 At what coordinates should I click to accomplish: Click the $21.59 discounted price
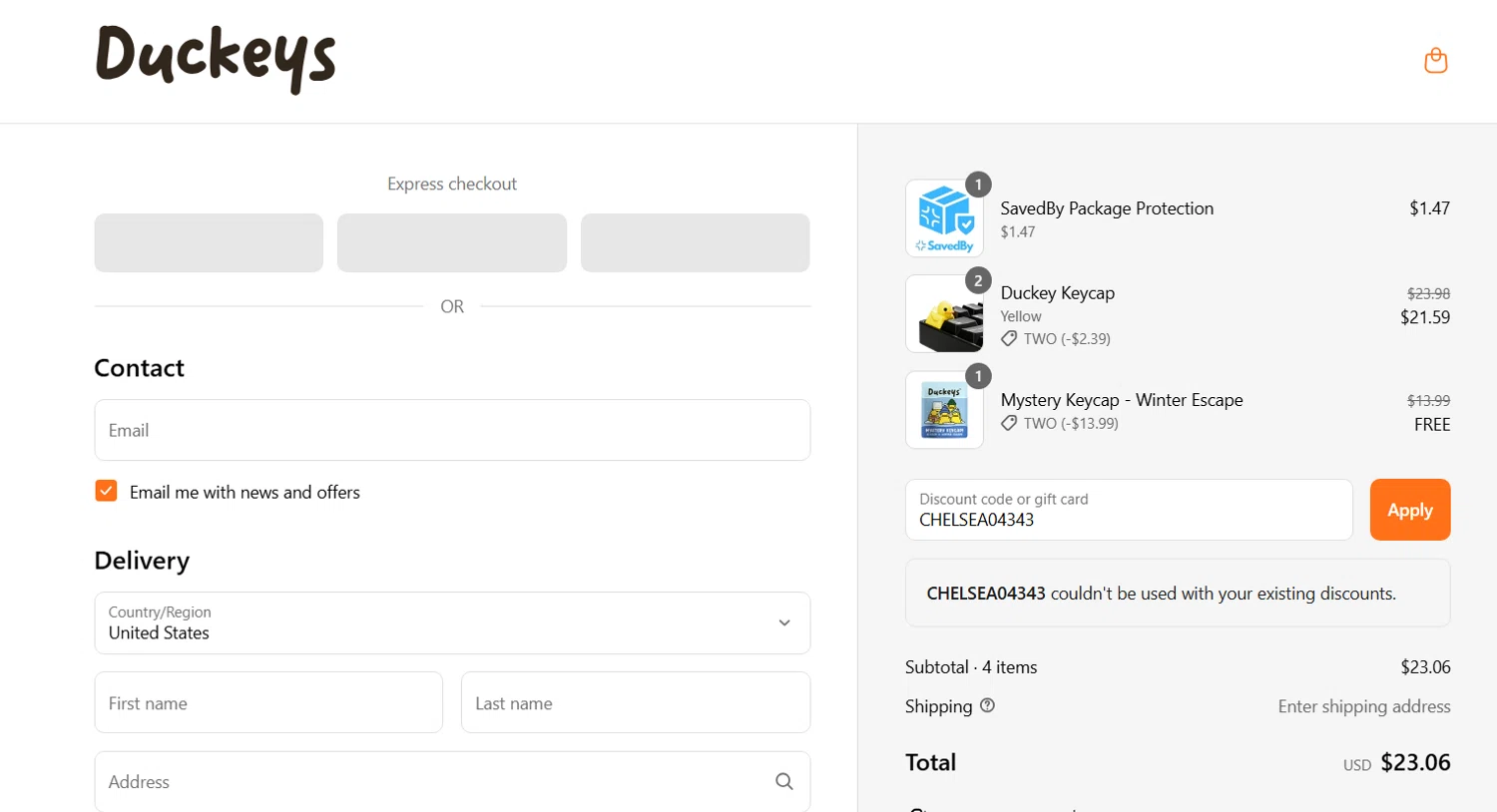pyautogui.click(x=1425, y=317)
